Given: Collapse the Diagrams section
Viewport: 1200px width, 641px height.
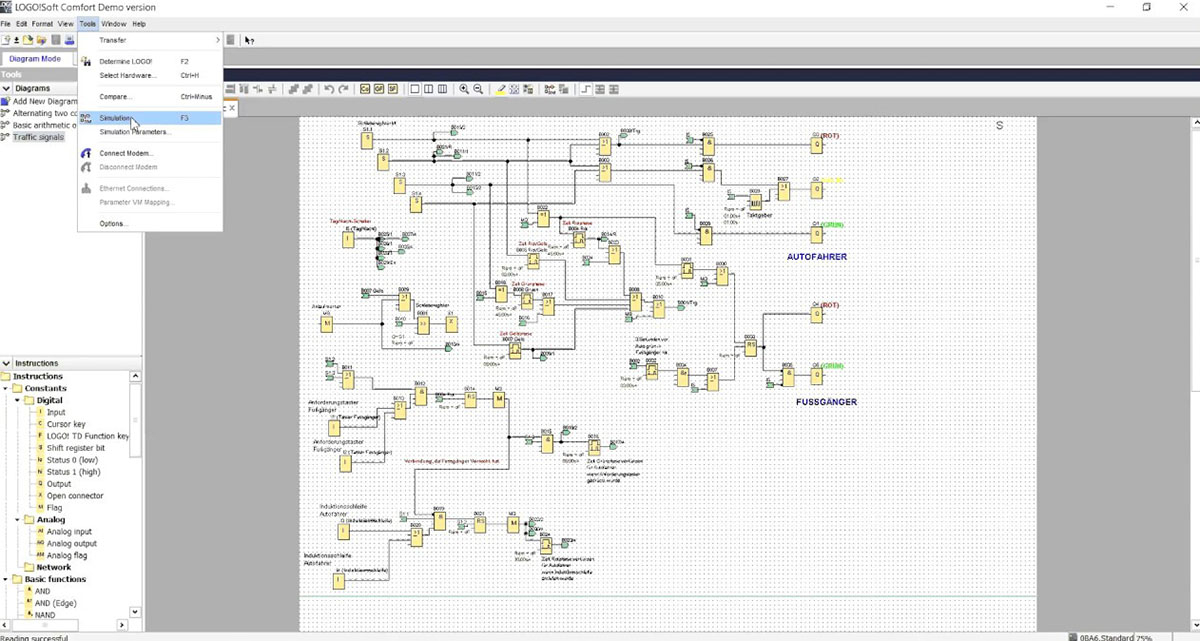Looking at the screenshot, I should click(6, 88).
